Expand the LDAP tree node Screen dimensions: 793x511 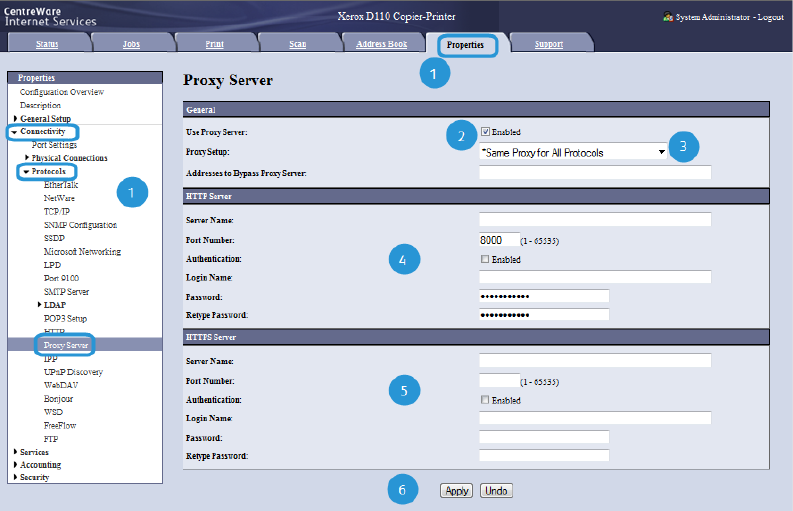click(x=39, y=305)
